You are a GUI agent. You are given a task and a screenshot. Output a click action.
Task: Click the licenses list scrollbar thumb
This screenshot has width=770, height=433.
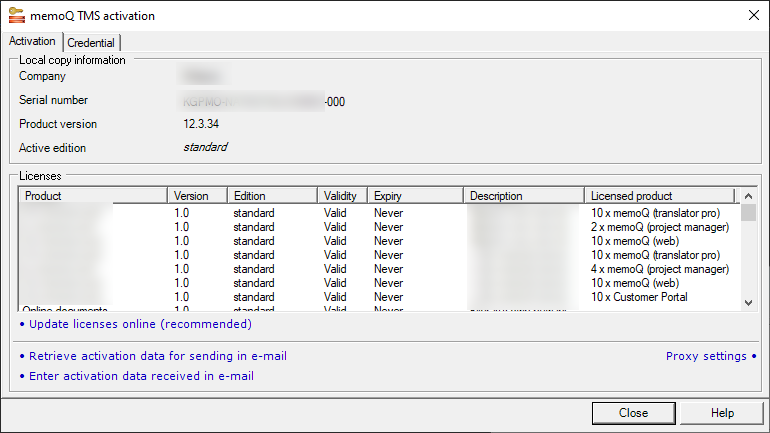point(748,213)
